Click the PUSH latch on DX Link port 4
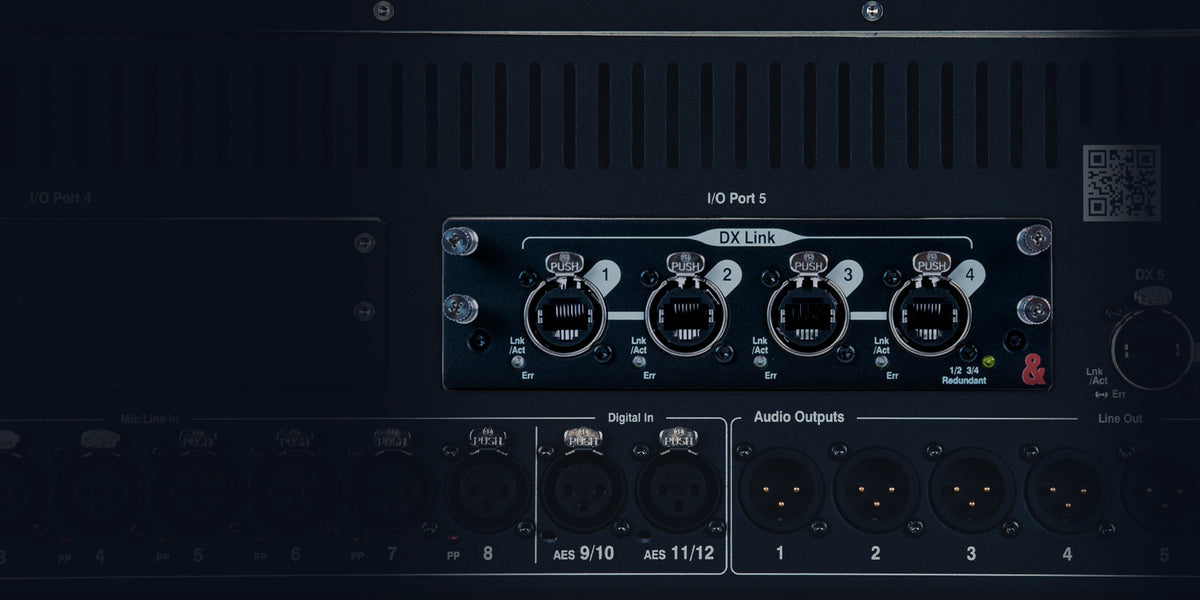 (x=931, y=264)
